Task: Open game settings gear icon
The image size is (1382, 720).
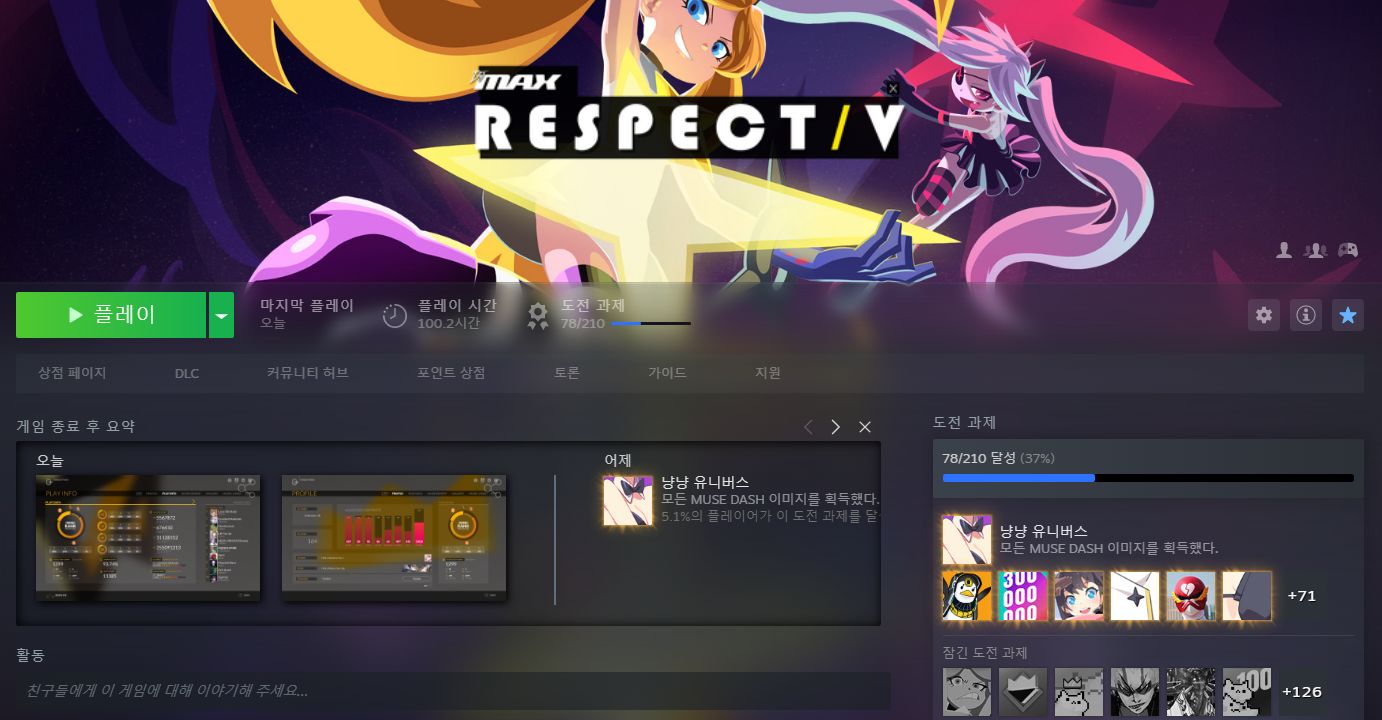Action: point(1264,315)
